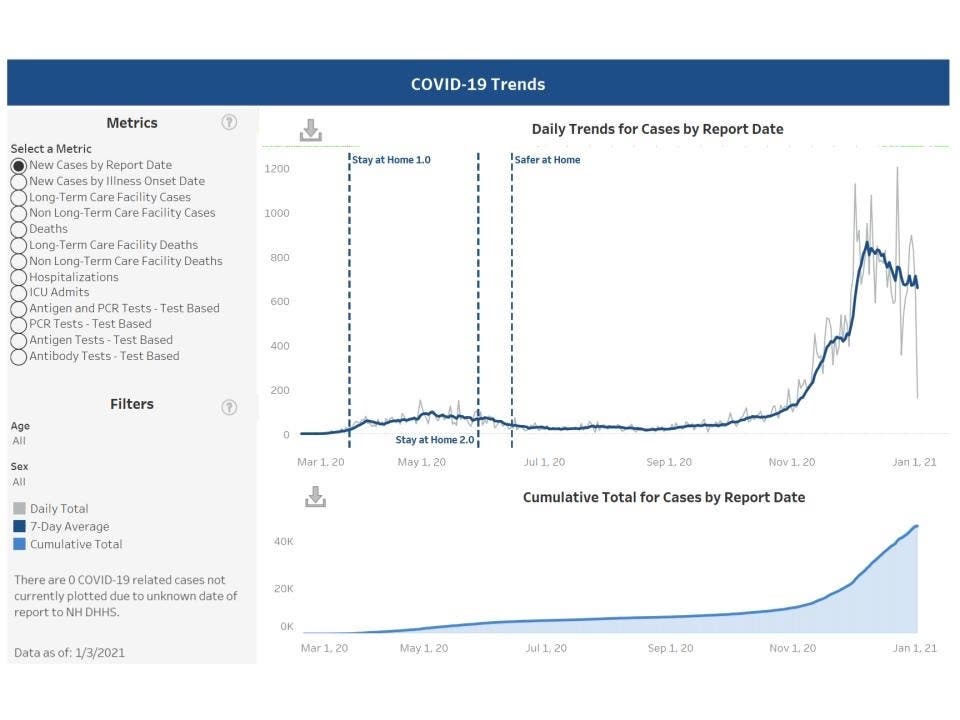
Task: Open the Metrics help tooltip
Action: coord(229,121)
